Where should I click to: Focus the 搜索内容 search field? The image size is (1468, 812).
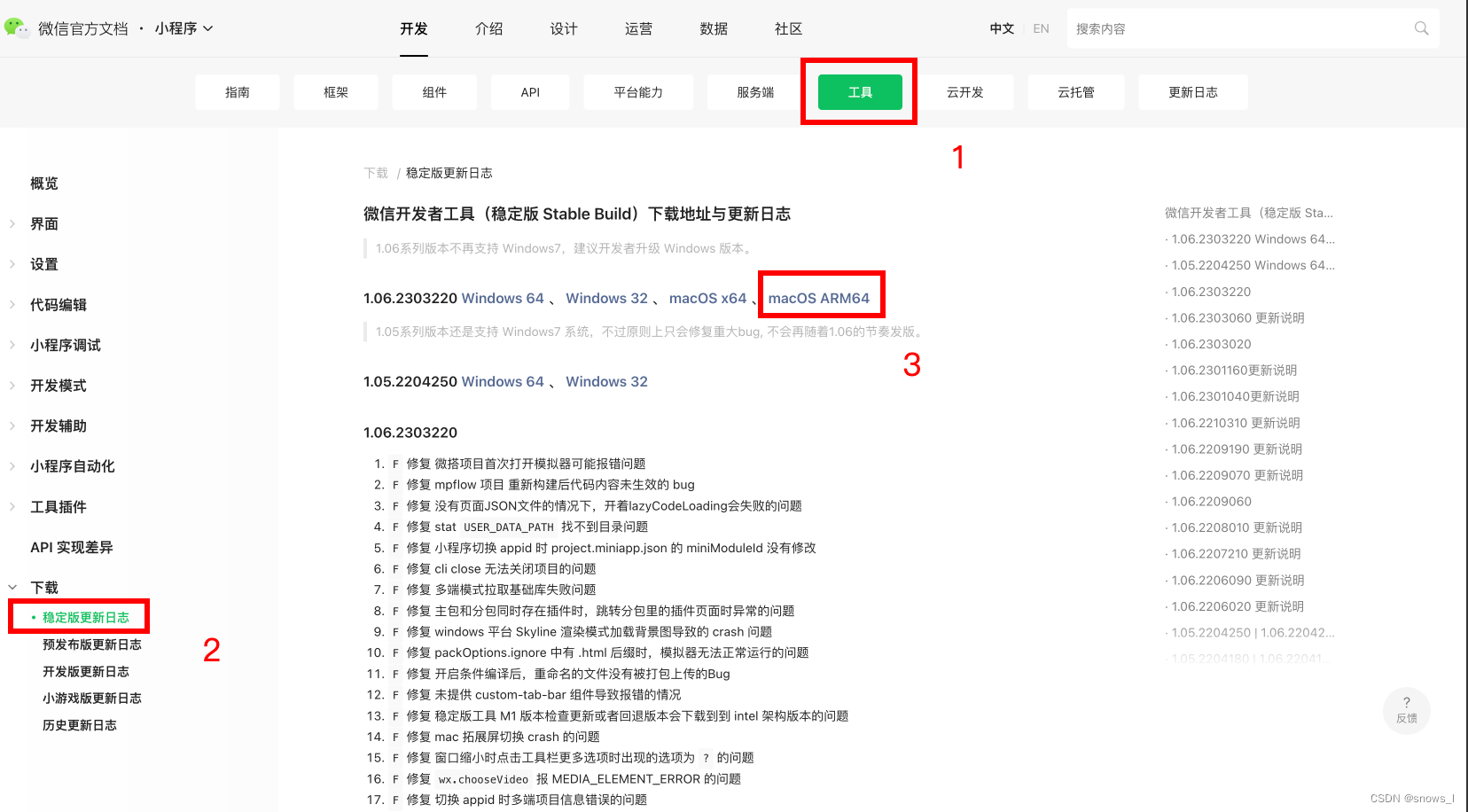[1253, 28]
